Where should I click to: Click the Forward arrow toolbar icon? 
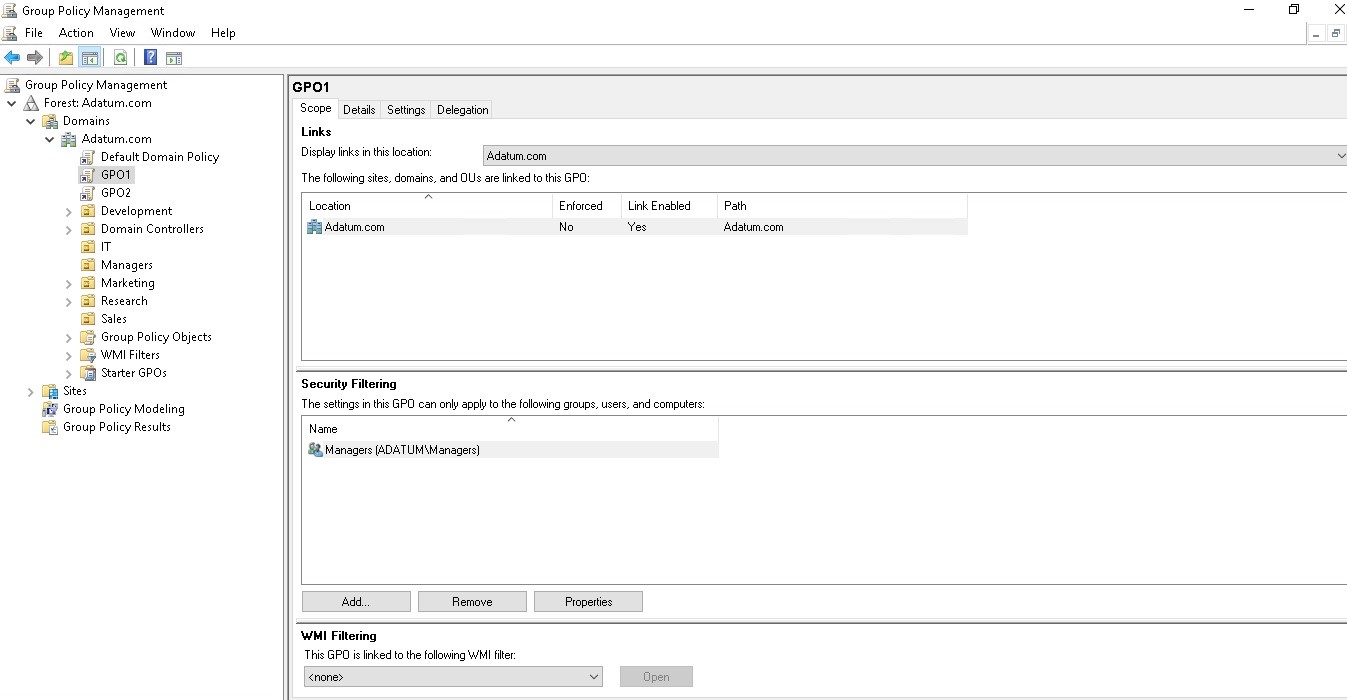pos(35,58)
